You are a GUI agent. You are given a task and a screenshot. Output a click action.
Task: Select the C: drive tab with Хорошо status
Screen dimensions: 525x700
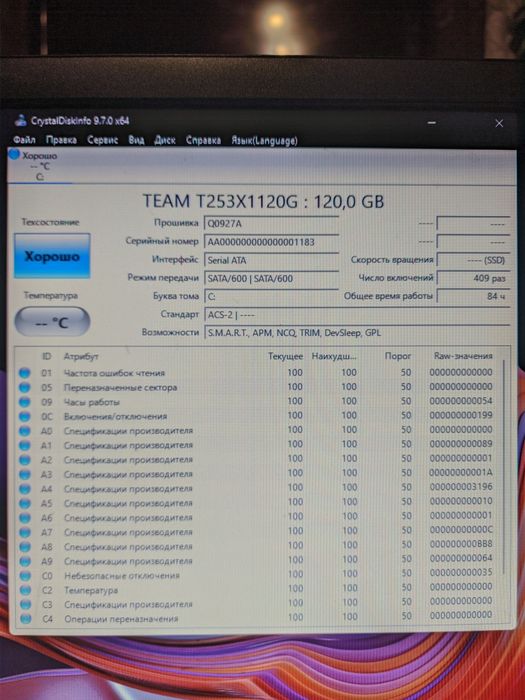click(x=39, y=166)
